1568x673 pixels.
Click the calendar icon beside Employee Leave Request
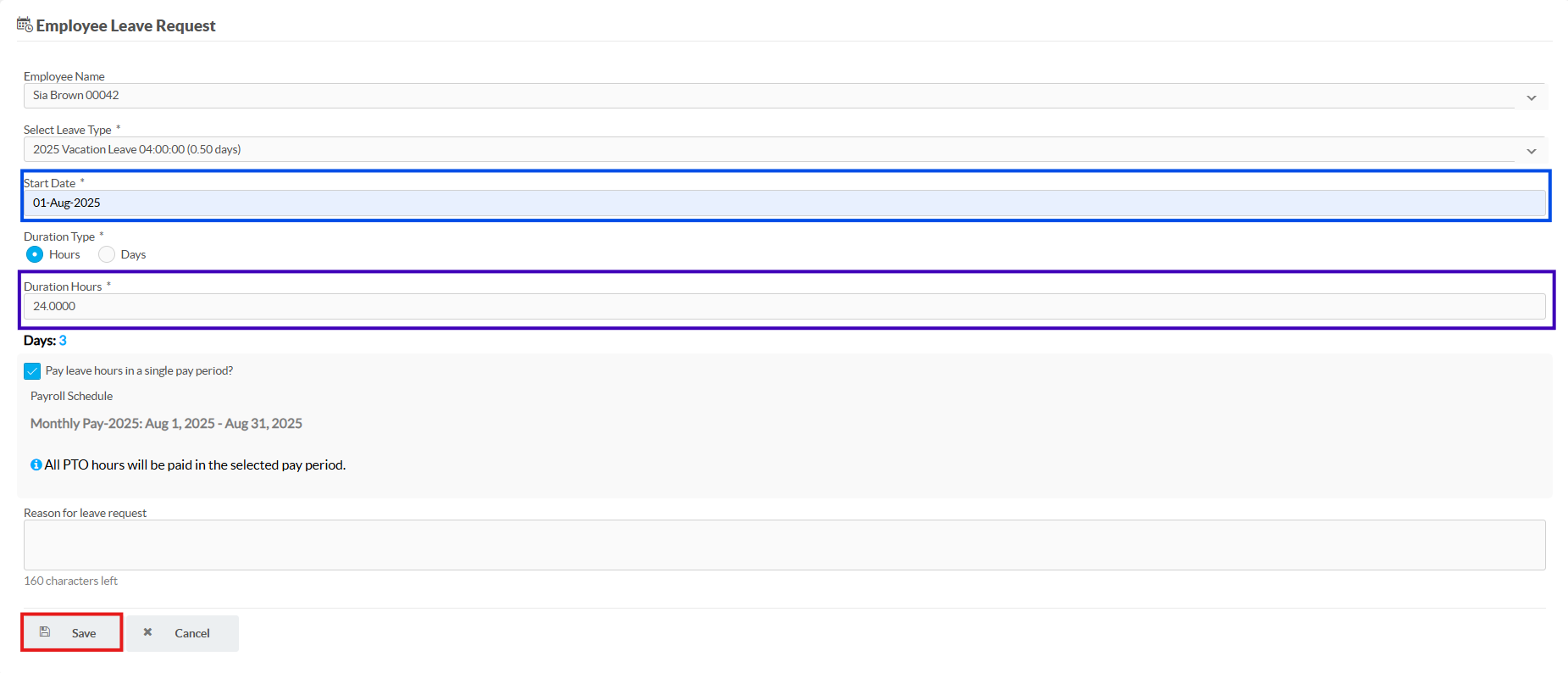click(x=25, y=25)
